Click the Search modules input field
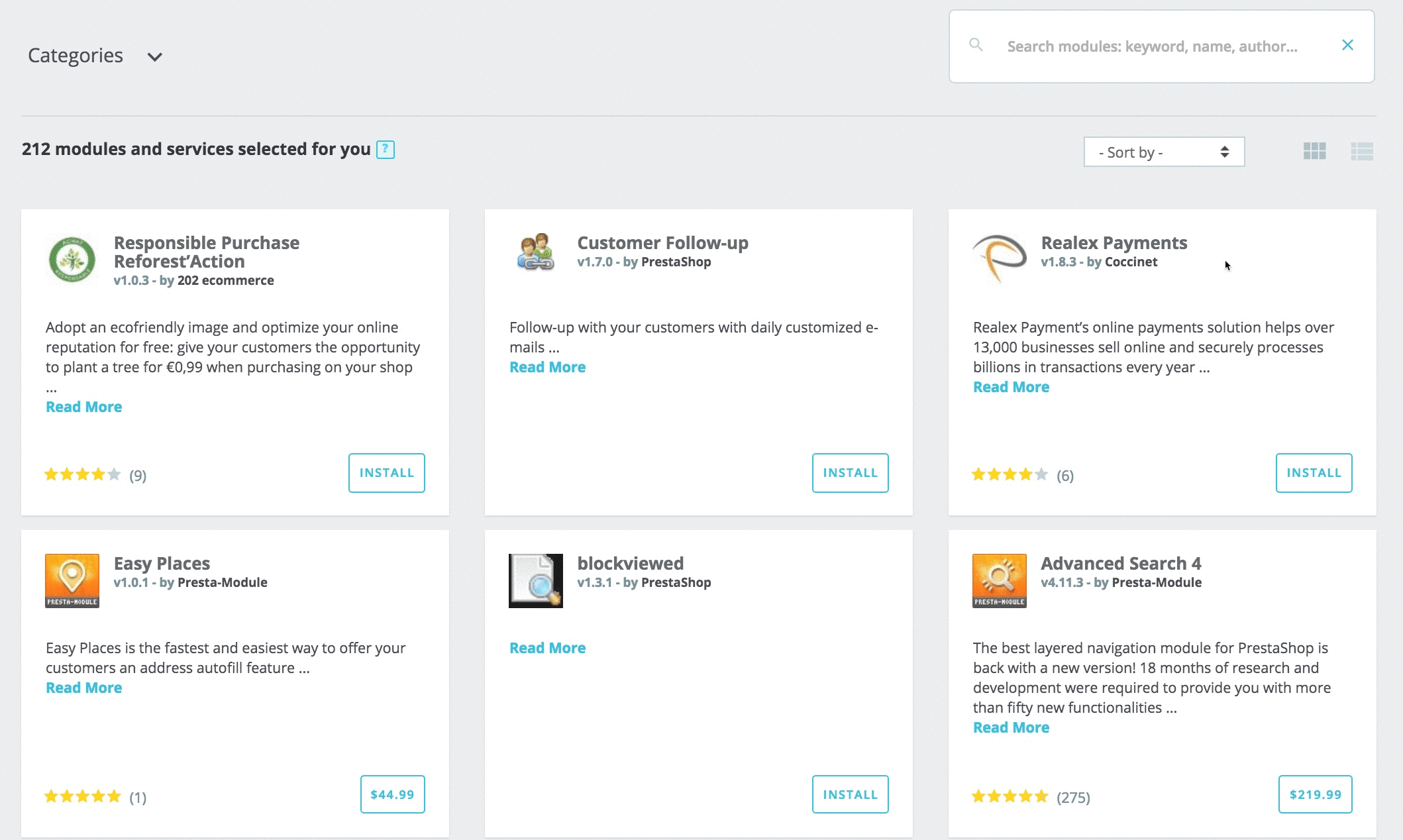Viewport: 1403px width, 840px height. [x=1162, y=46]
